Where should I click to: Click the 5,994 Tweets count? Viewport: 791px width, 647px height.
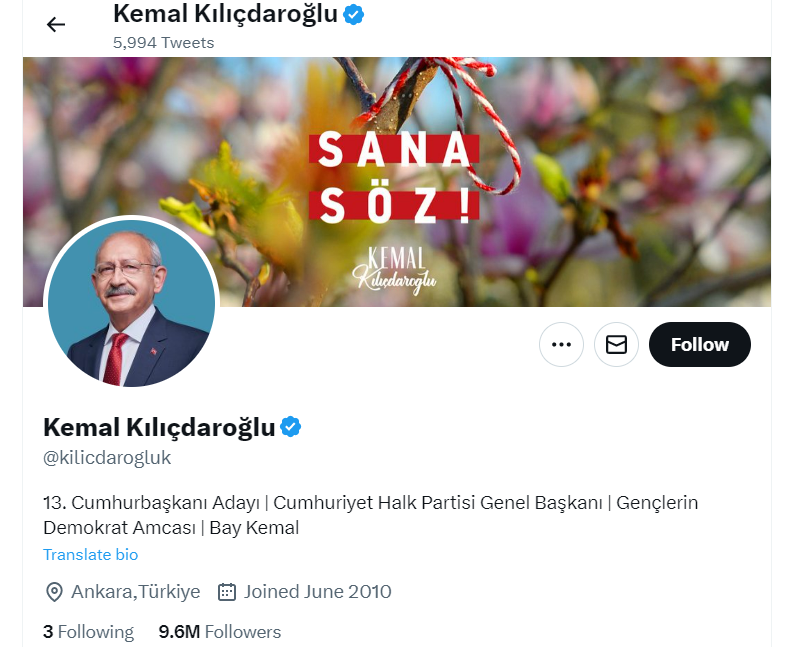coord(163,43)
